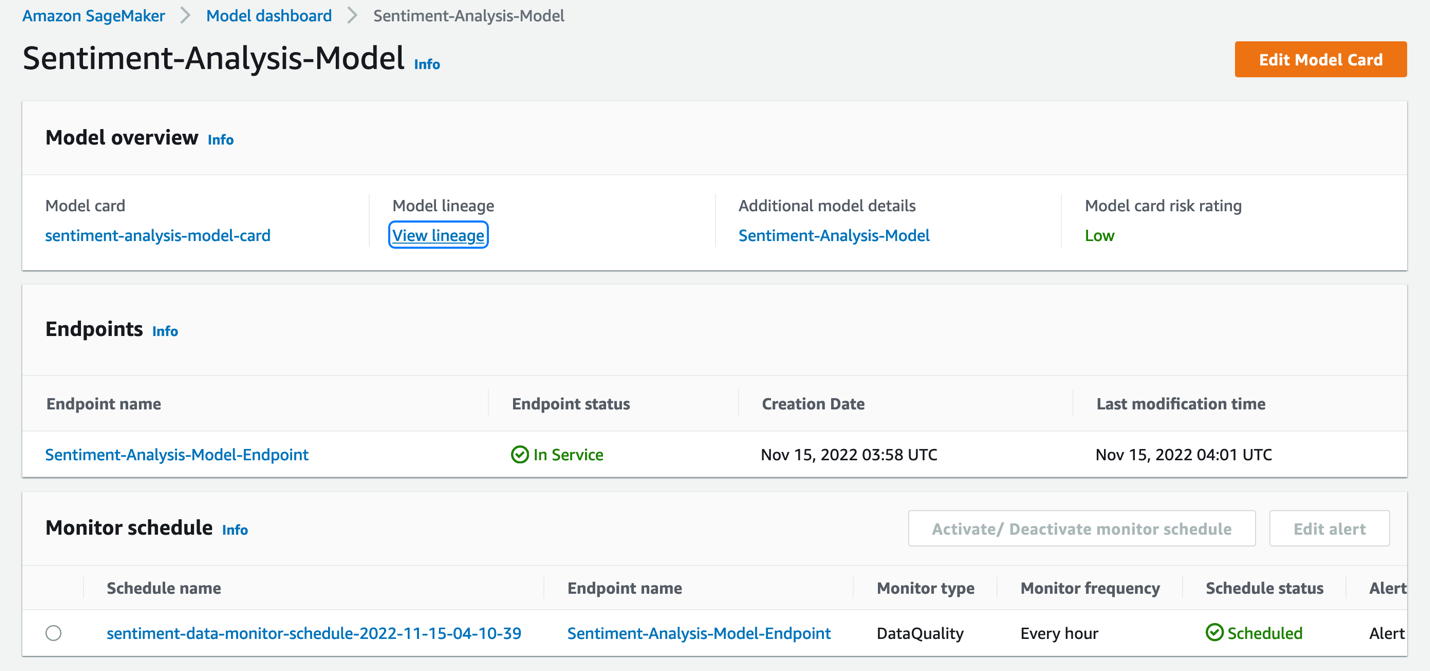Click Monitor frequency column header
Screen dimensions: 1430x671
tap(1090, 588)
